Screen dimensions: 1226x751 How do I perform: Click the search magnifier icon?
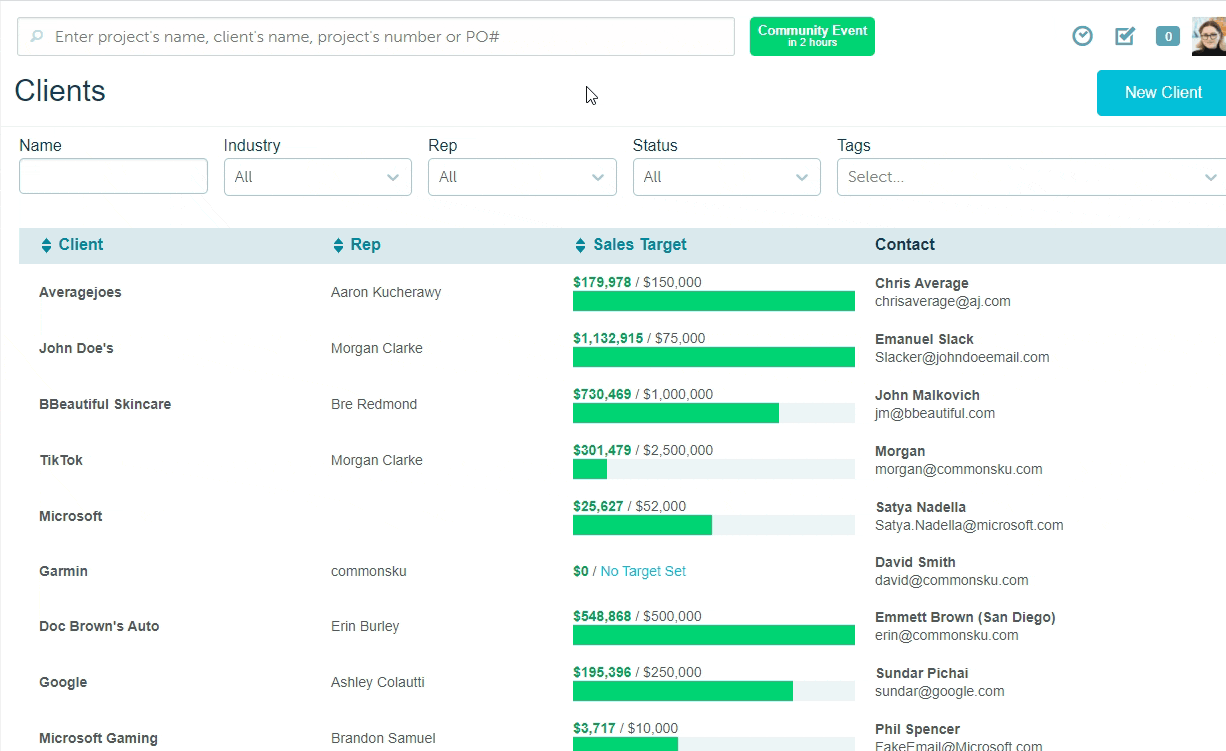point(37,37)
